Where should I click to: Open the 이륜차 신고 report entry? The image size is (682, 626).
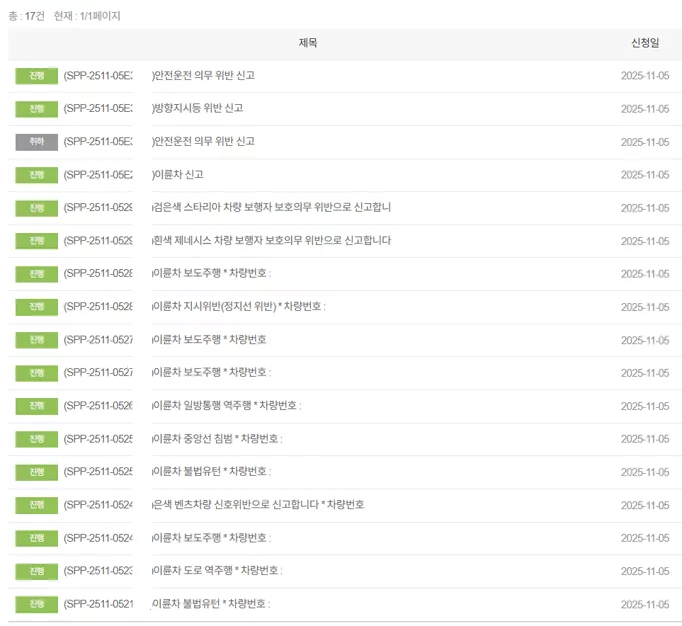tap(177, 174)
